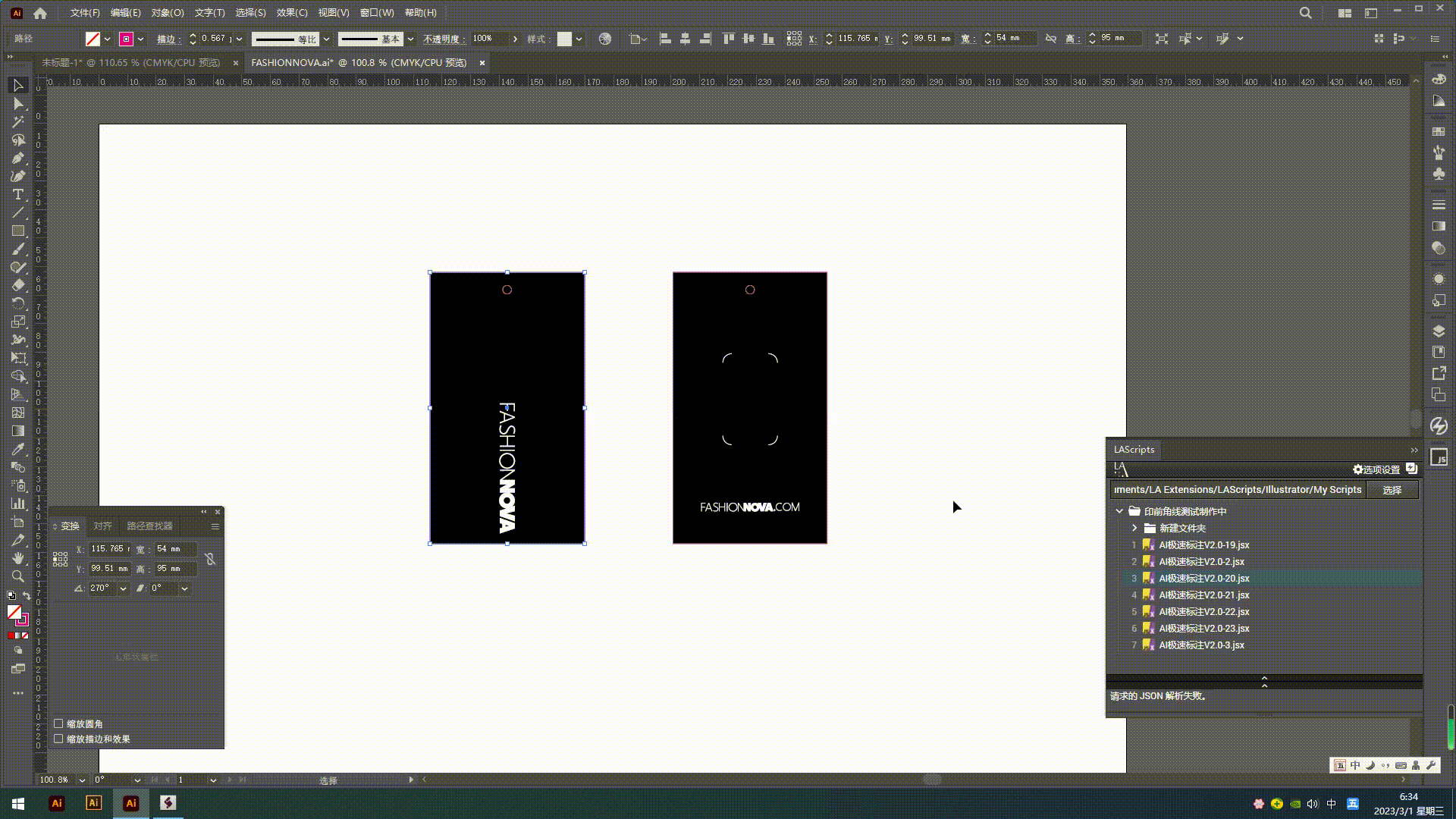Click the X position field in Transform panel
This screenshot has width=1456, height=819.
108,549
